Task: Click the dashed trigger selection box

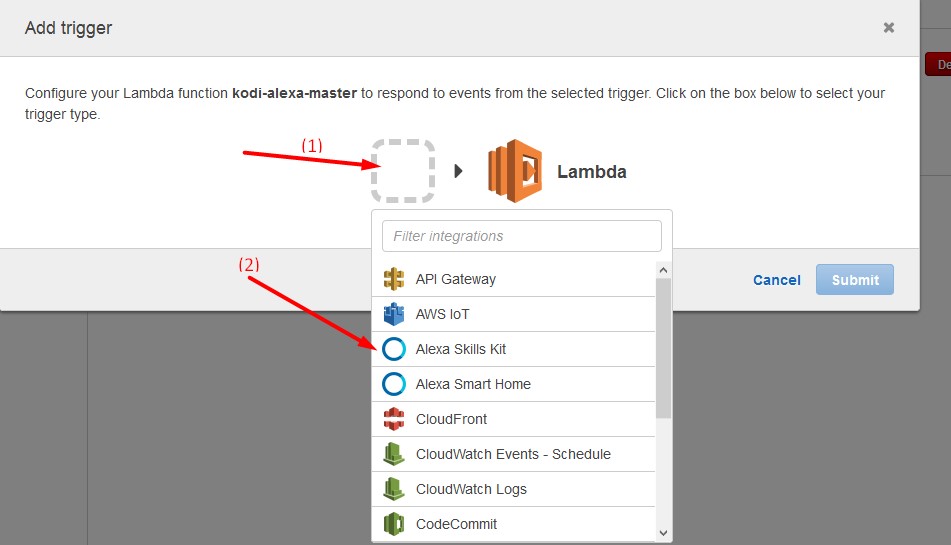Action: tap(403, 171)
